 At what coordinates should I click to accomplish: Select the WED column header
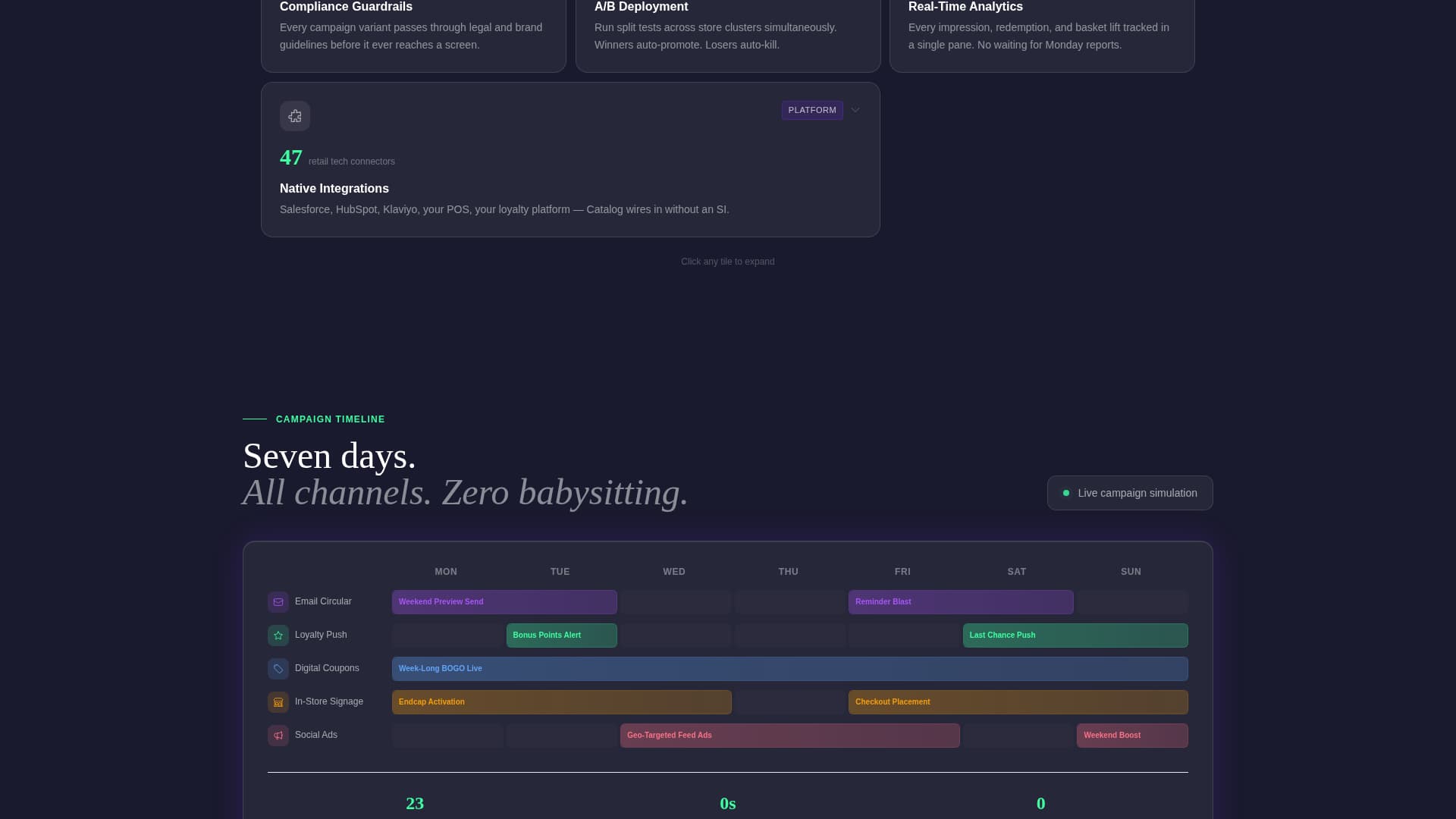(x=673, y=571)
